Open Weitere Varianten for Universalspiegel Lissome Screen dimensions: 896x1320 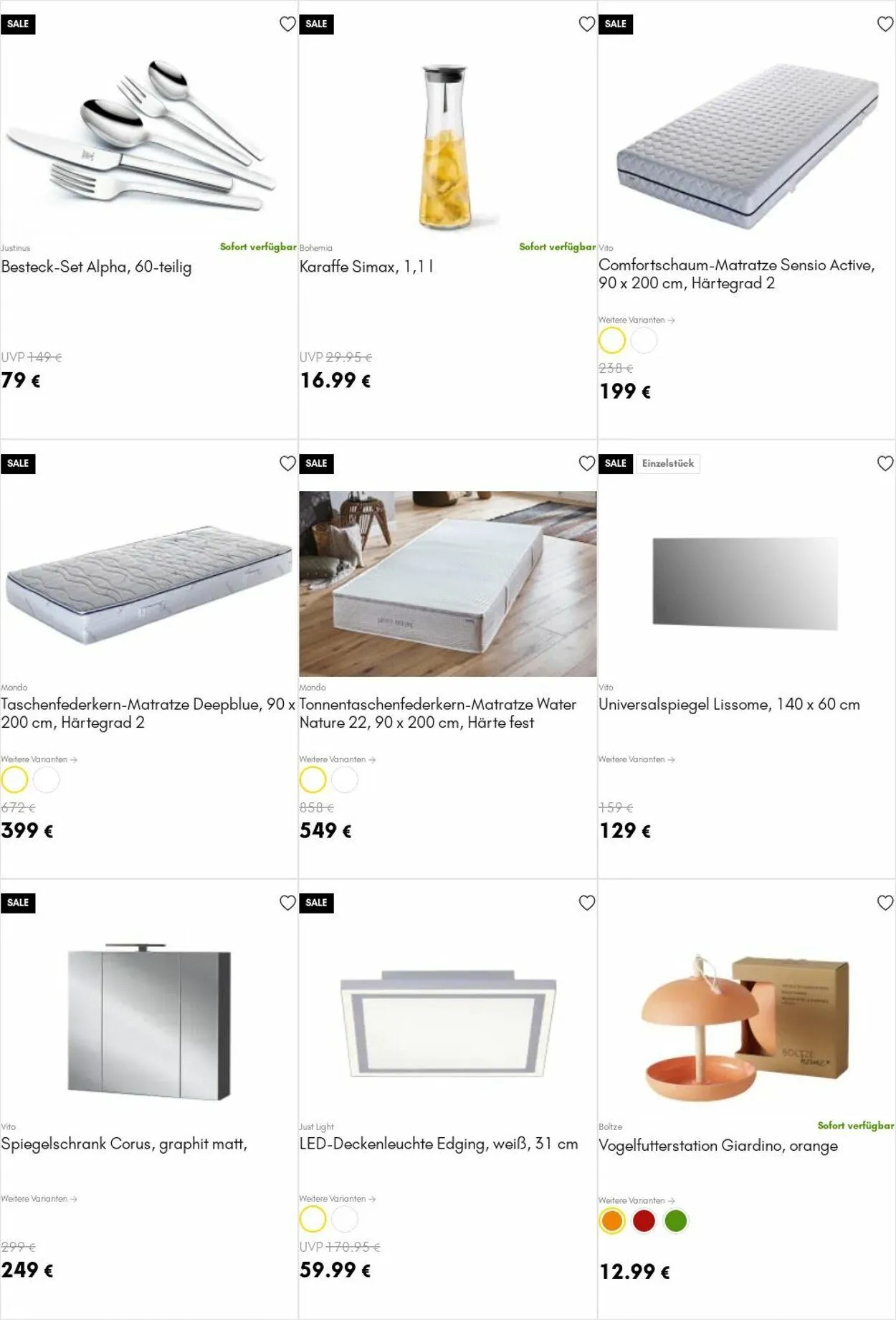[x=637, y=759]
